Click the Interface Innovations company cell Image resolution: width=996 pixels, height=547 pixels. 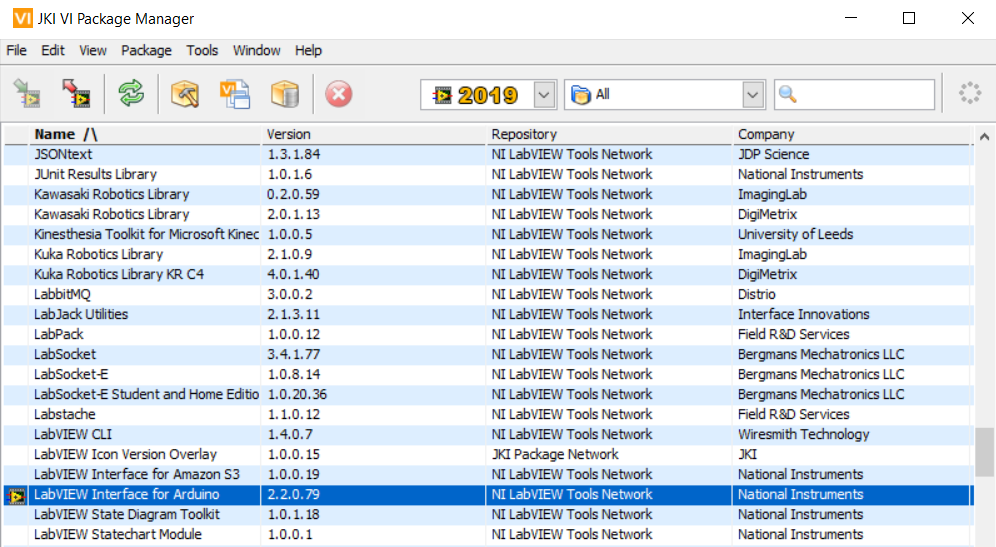click(852, 314)
